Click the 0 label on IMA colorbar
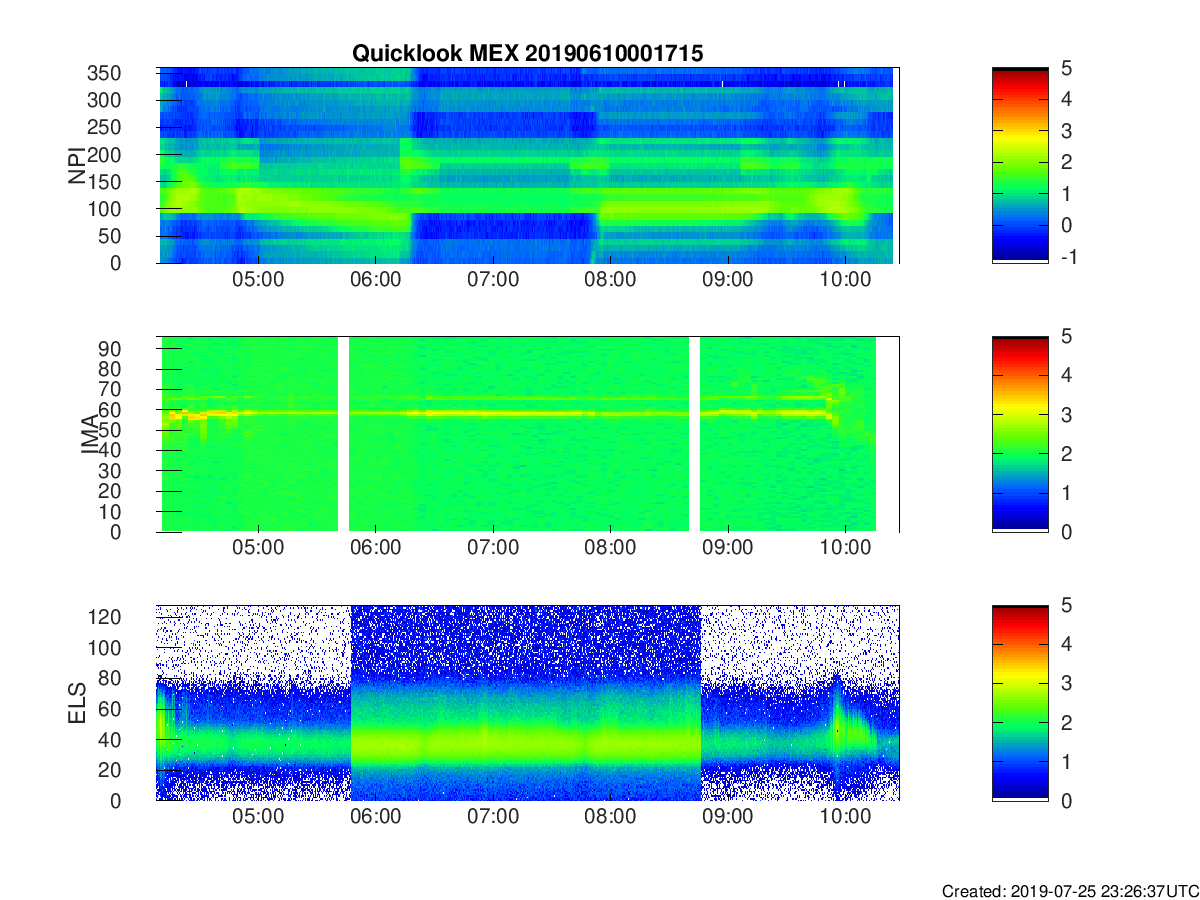This screenshot has width=1200, height=900. tap(1067, 532)
